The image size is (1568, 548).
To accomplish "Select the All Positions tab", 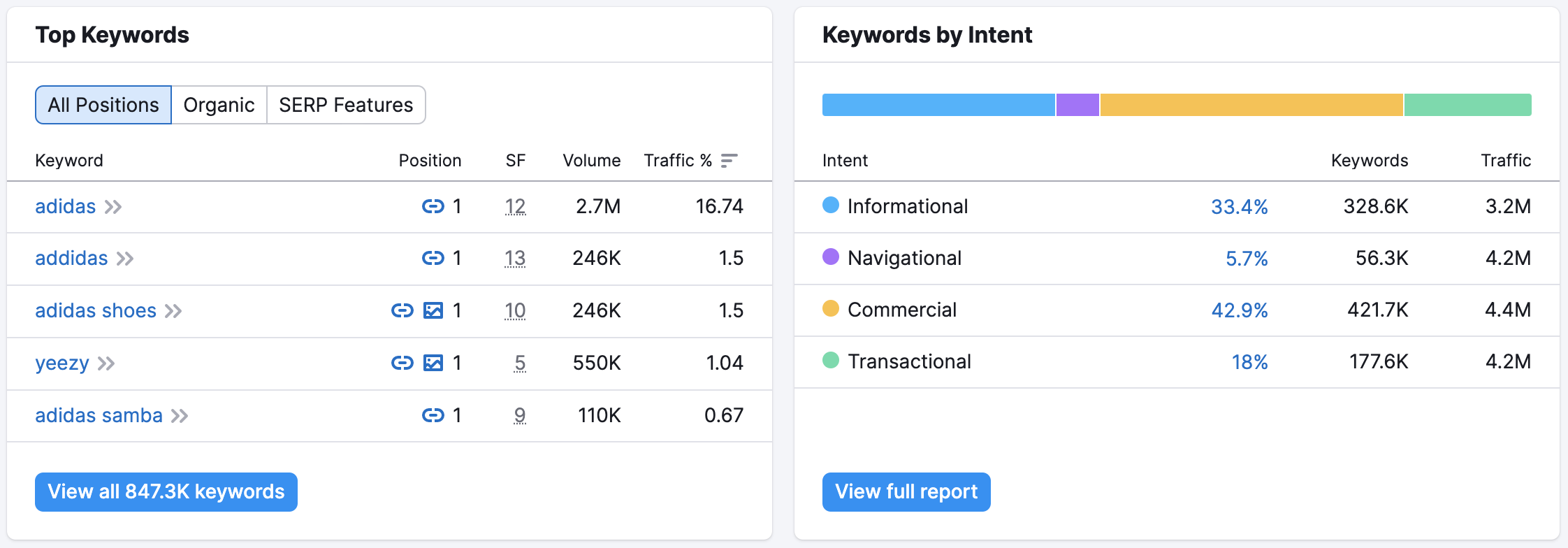I will point(103,105).
